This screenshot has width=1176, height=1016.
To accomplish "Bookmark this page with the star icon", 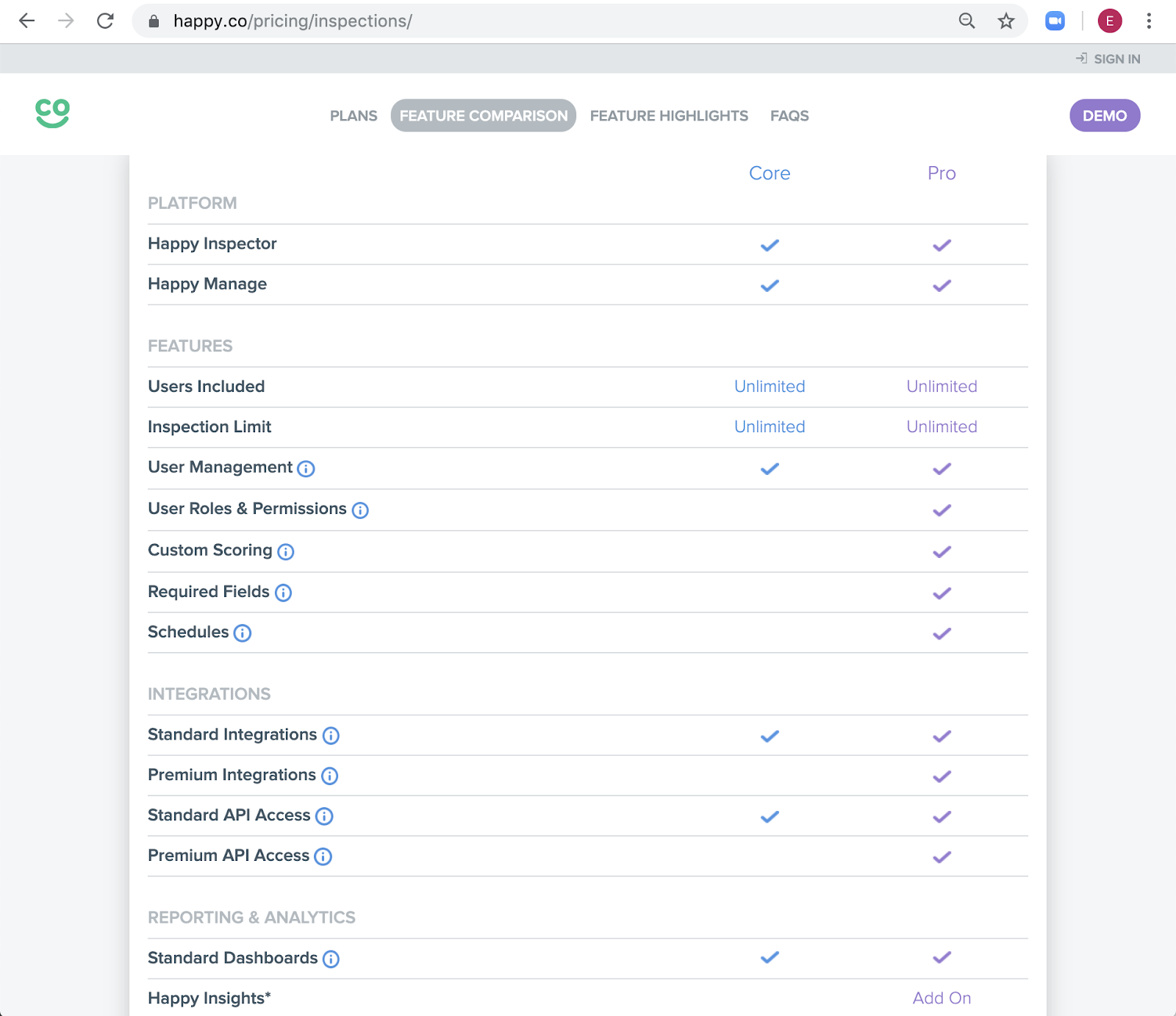I will tap(1006, 21).
